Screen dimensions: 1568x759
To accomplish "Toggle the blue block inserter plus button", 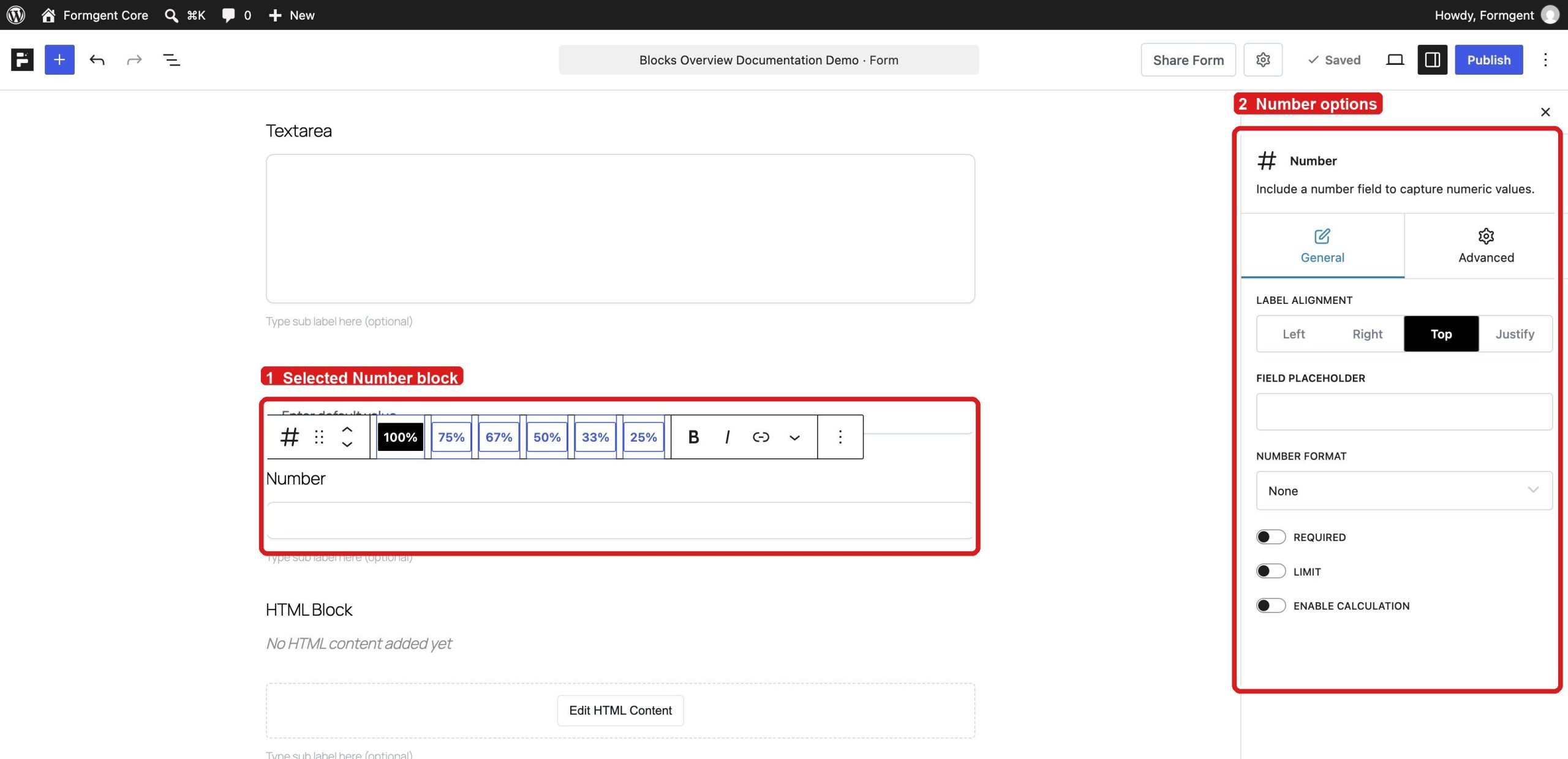I will [x=59, y=59].
